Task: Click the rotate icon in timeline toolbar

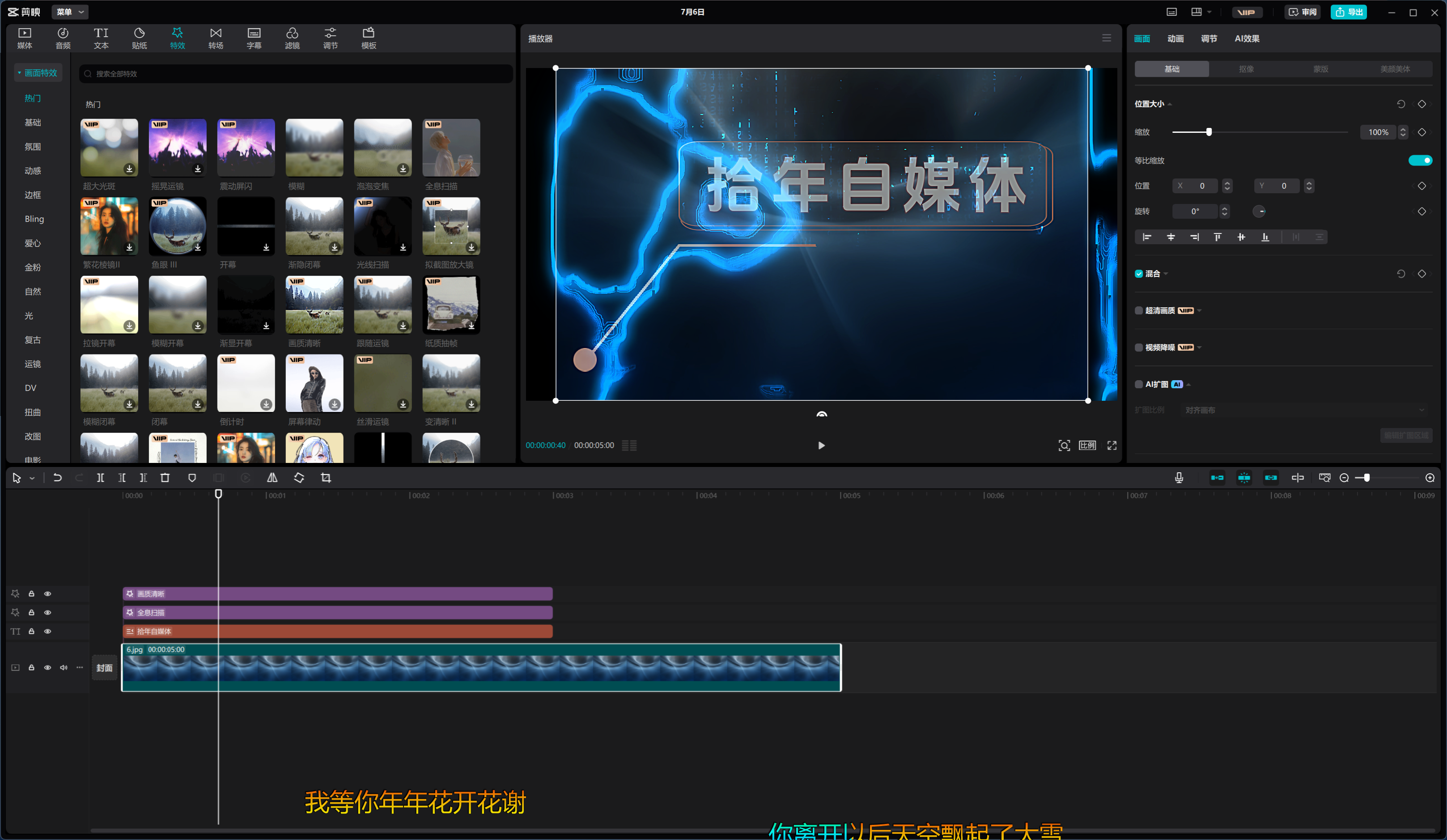Action: [299, 478]
